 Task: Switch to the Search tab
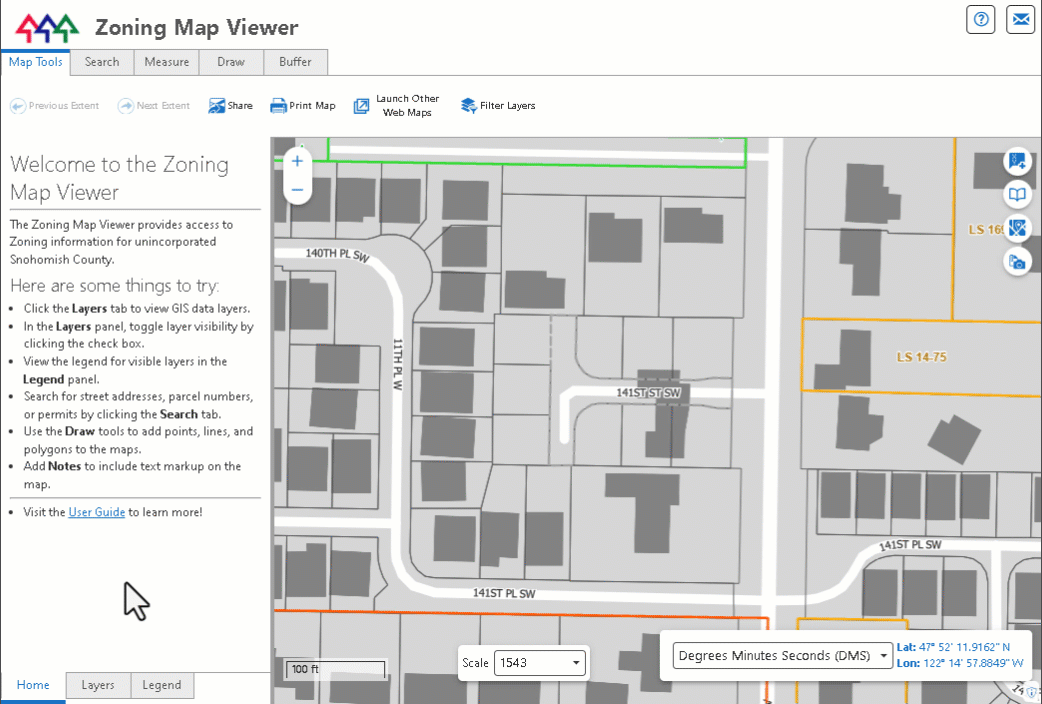102,62
